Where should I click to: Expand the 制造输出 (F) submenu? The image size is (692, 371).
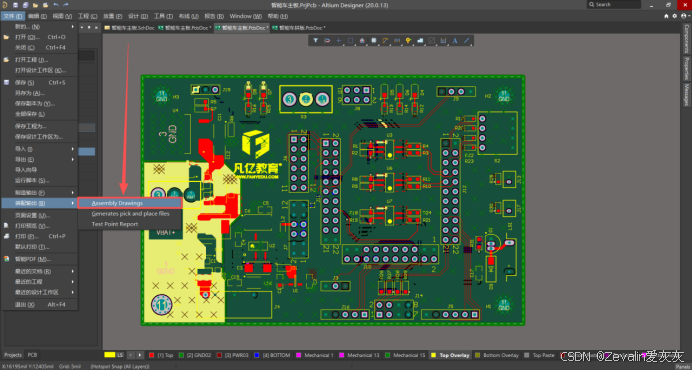[40, 192]
